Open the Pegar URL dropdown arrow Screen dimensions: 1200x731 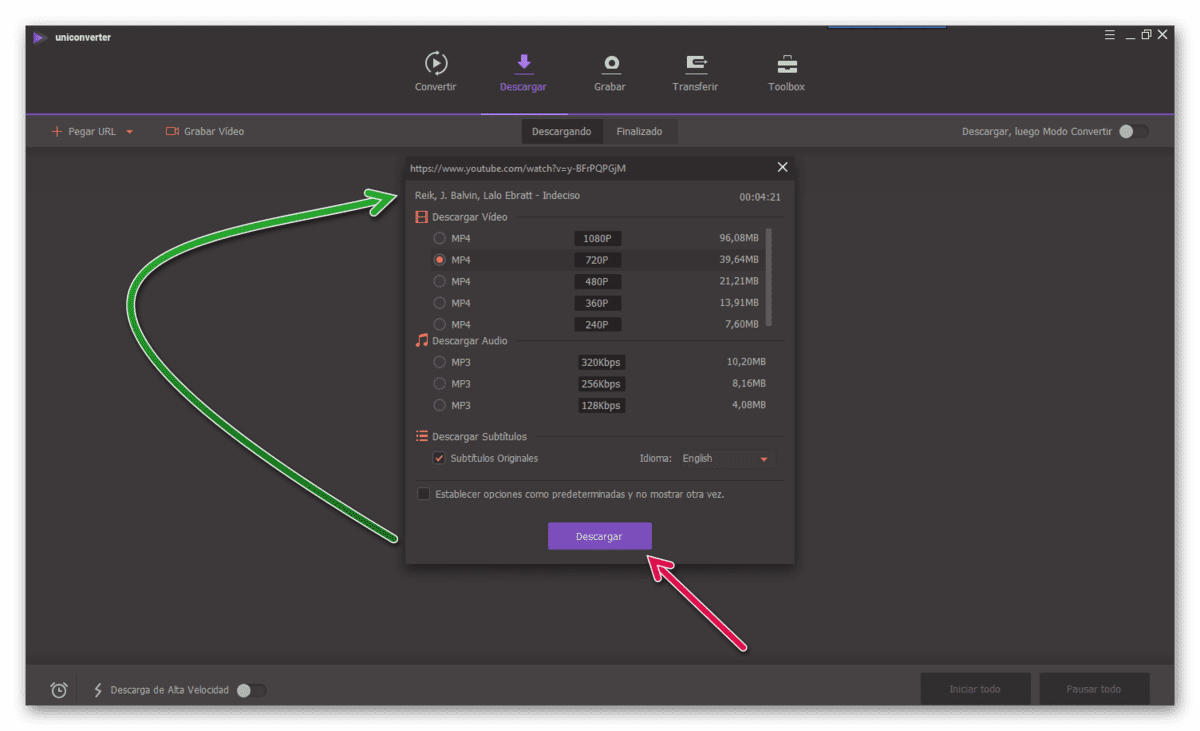click(130, 132)
